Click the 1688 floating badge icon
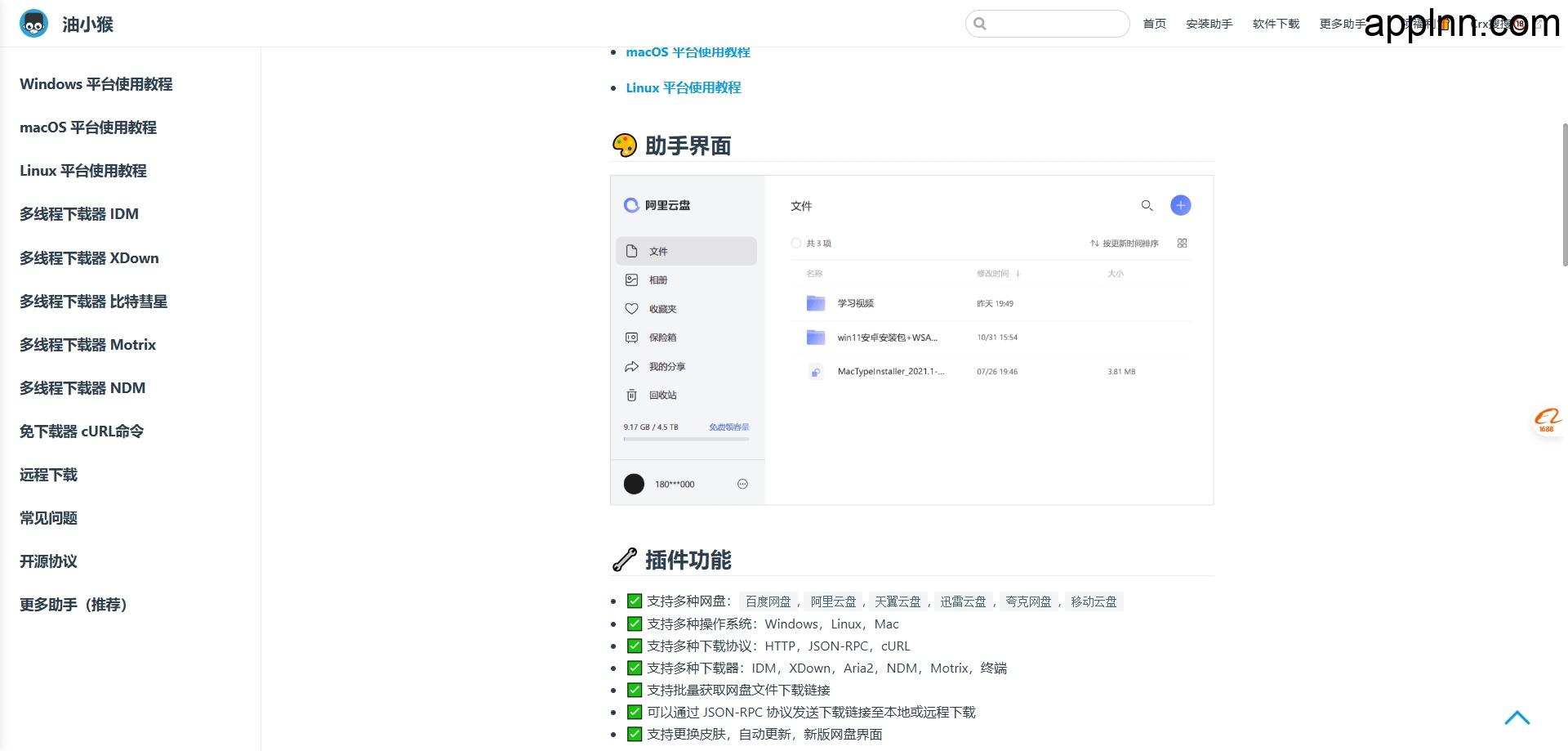Viewport: 1568px width, 751px height. click(x=1548, y=421)
